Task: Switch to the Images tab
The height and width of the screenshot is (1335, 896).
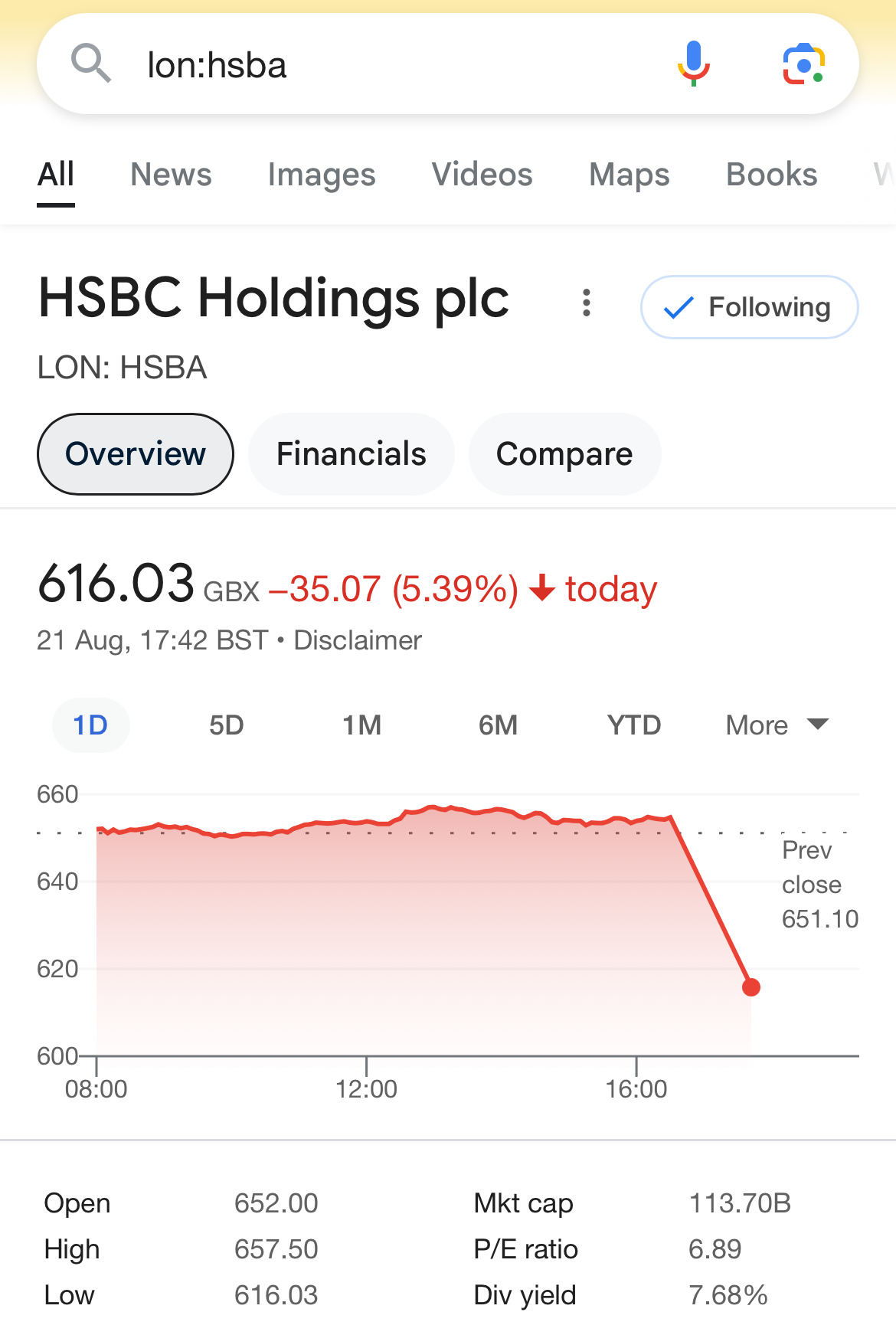Action: [x=322, y=175]
